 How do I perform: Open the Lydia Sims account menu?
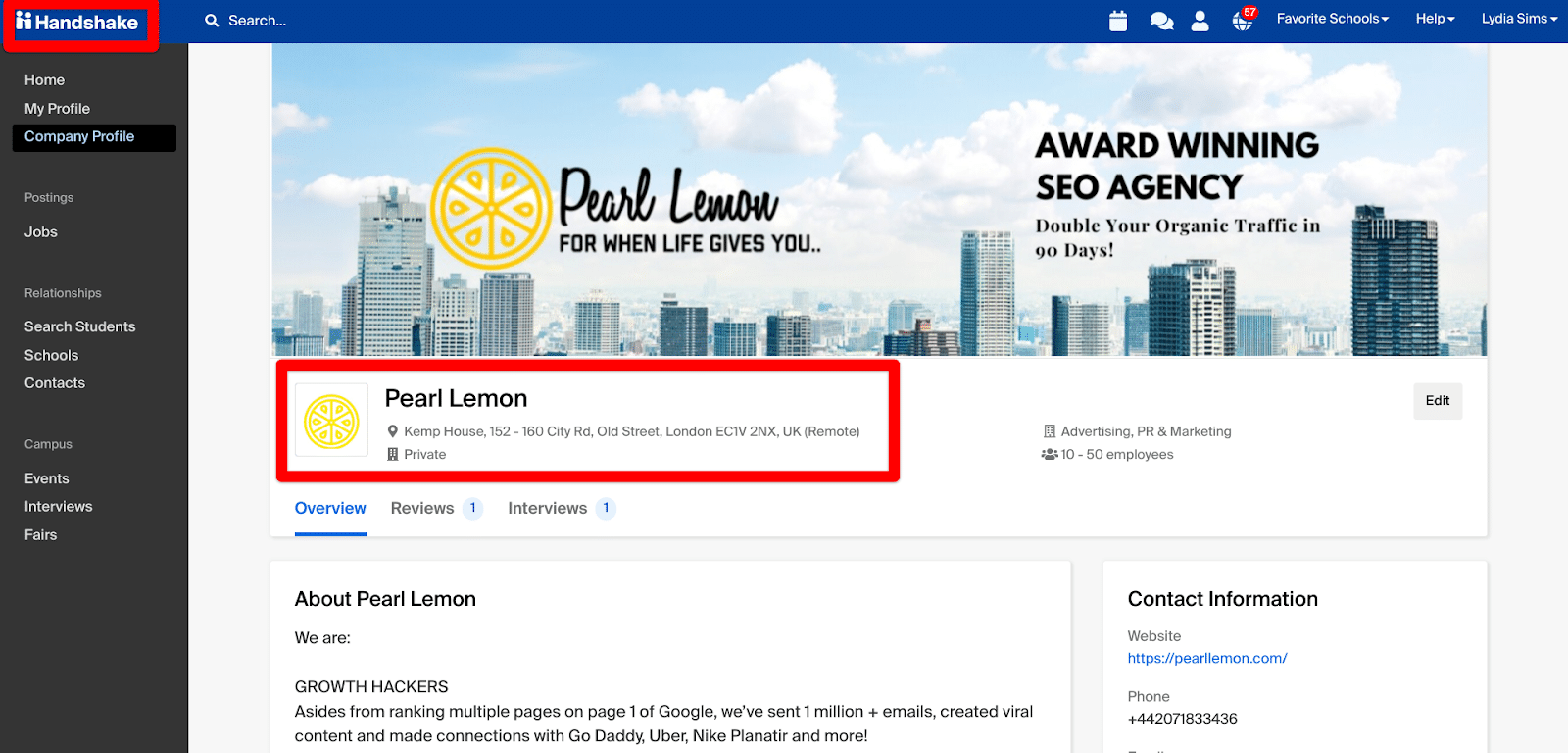pos(1519,19)
